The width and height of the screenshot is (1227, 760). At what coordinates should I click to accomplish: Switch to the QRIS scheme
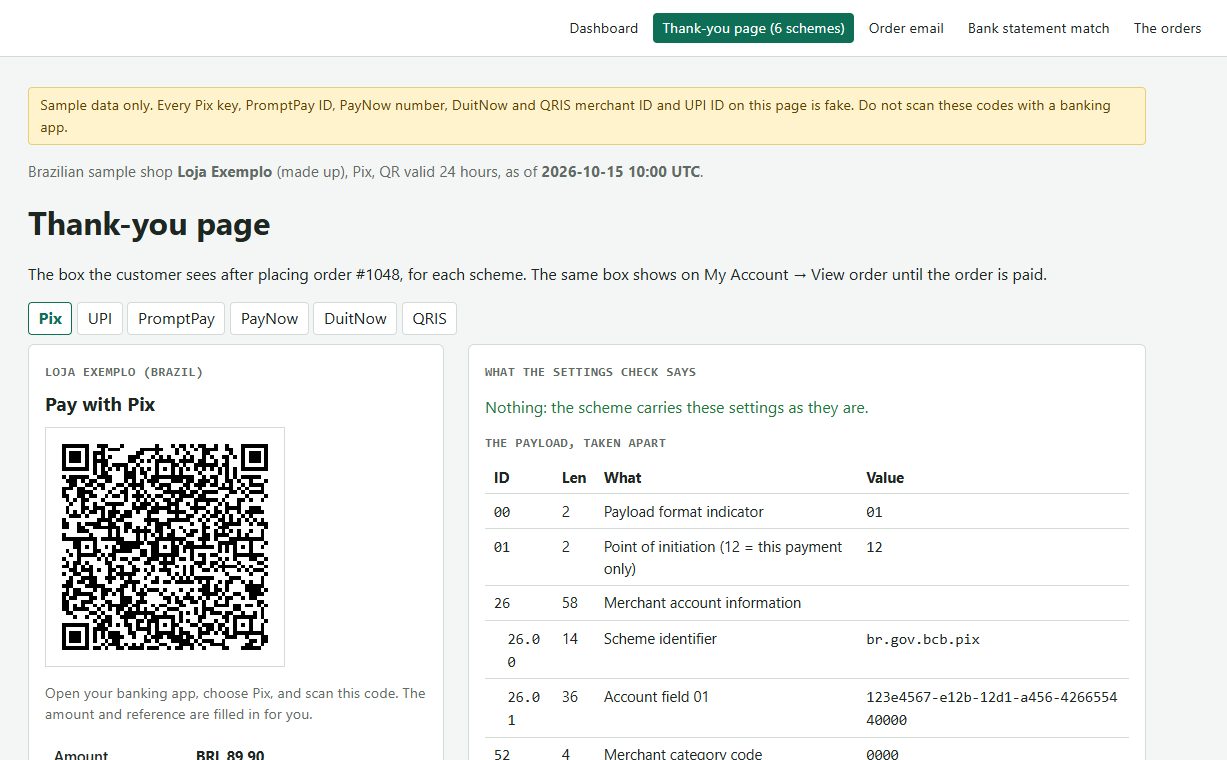(430, 319)
